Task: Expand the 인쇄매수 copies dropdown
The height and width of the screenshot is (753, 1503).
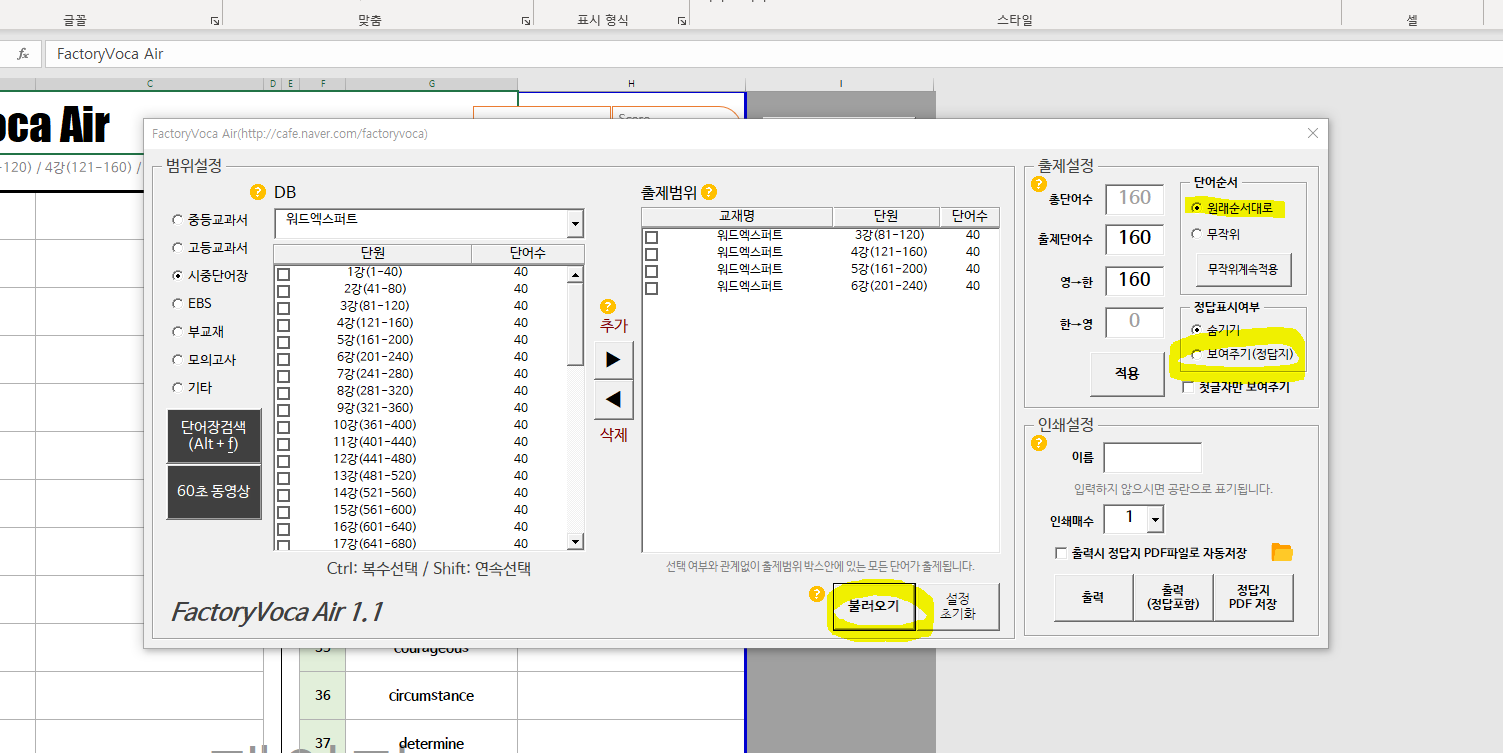Action: (1155, 519)
